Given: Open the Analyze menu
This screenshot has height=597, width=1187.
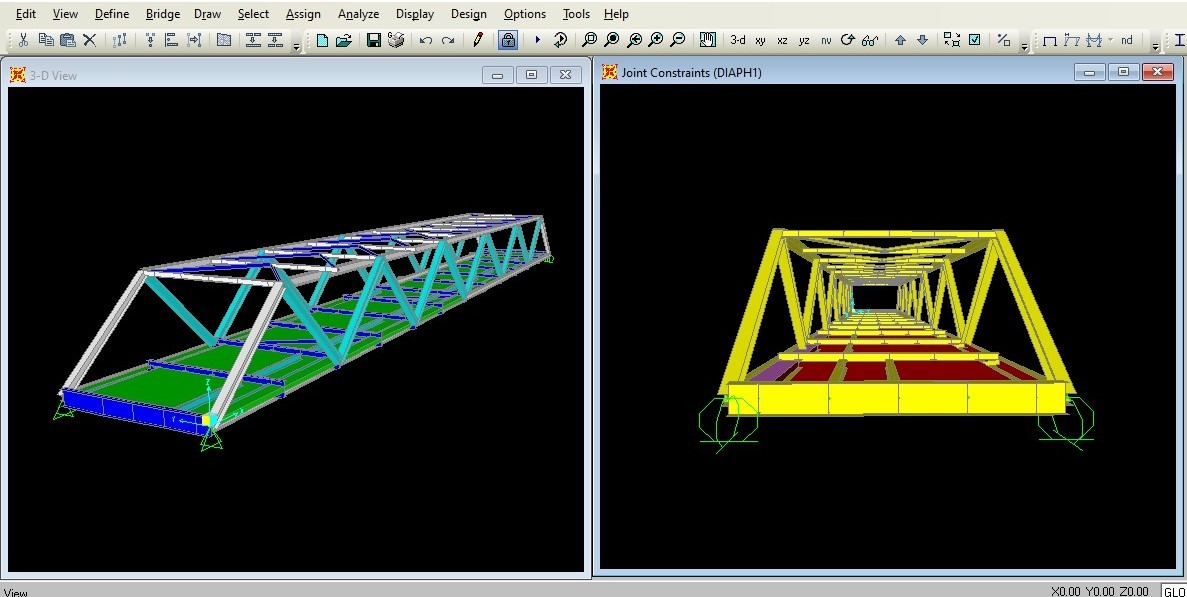Looking at the screenshot, I should [x=358, y=14].
